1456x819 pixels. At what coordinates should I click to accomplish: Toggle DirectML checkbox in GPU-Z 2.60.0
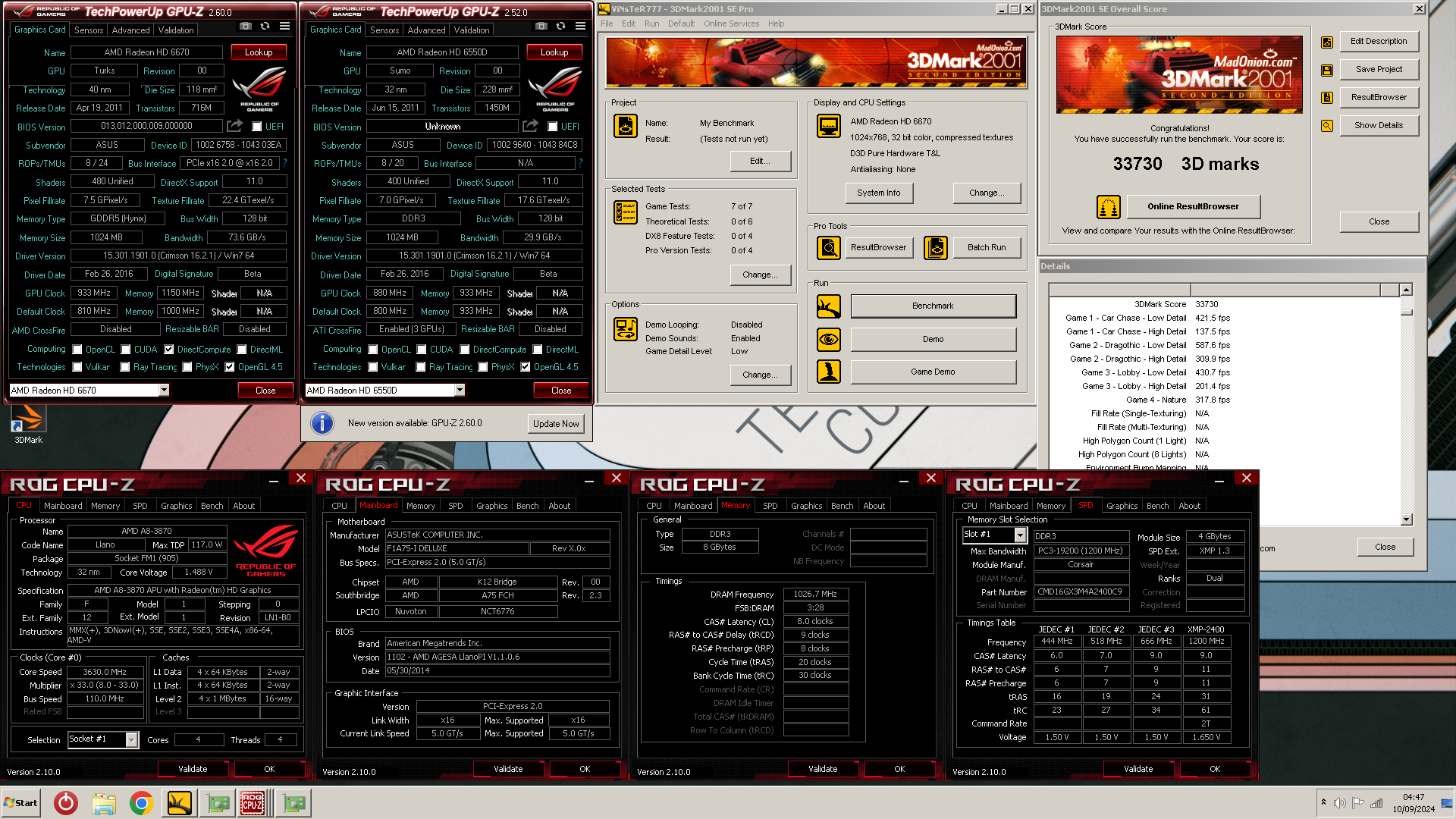click(x=242, y=350)
